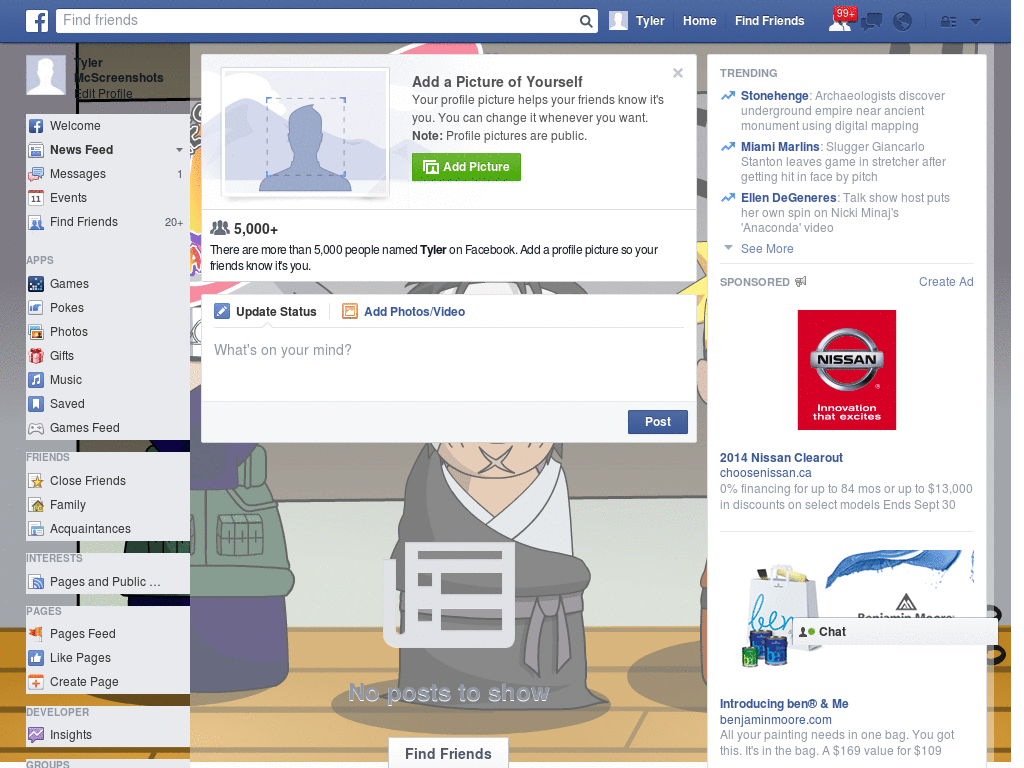Screen dimensions: 1024x768
Task: Open the account menu dropdown arrow
Action: [x=976, y=22]
